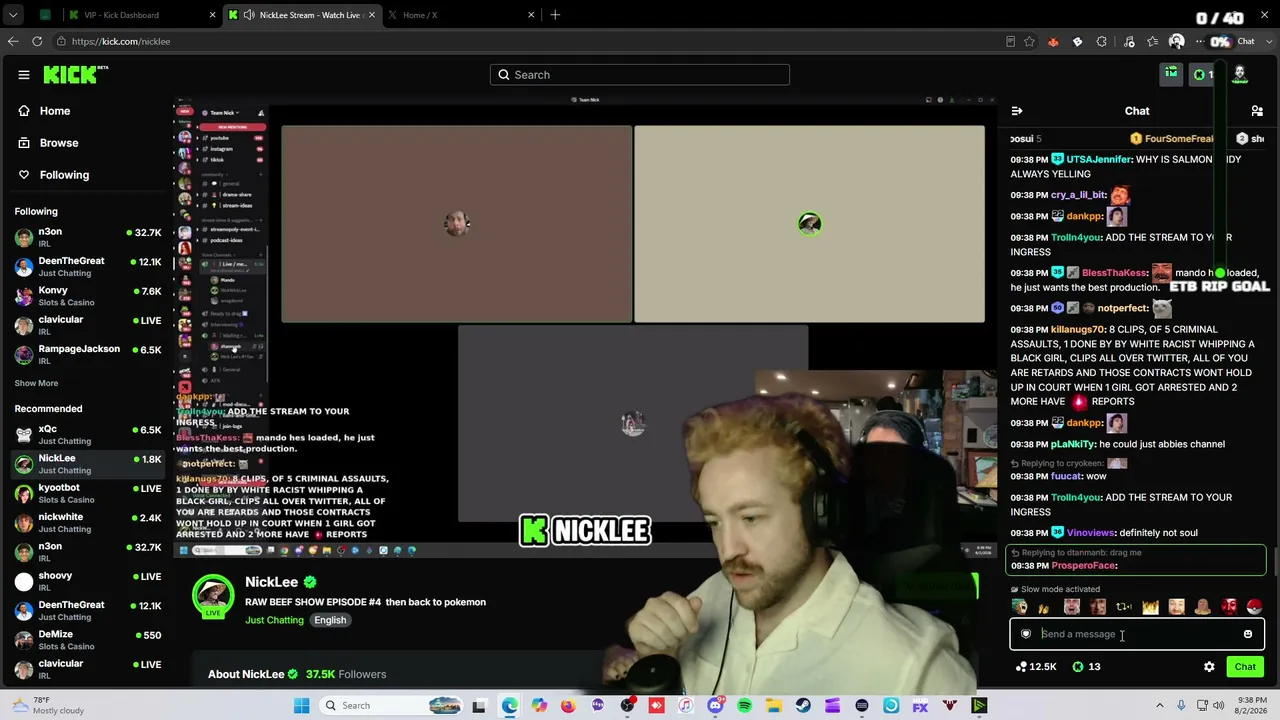
Task: Open DeMize channel in Recommended
Action: point(88,641)
